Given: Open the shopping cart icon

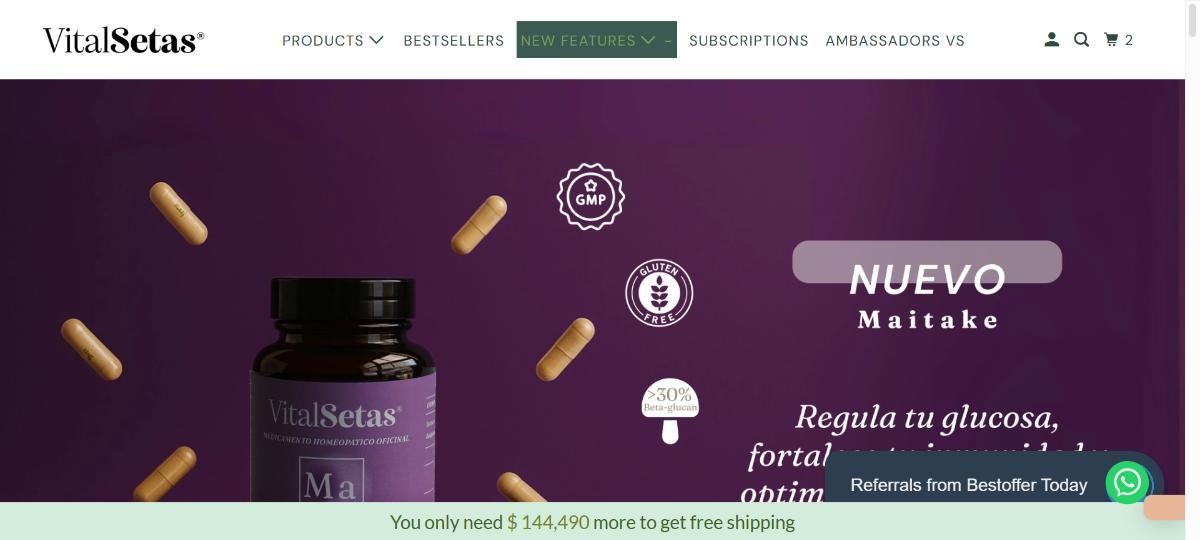Looking at the screenshot, I should tap(1111, 40).
